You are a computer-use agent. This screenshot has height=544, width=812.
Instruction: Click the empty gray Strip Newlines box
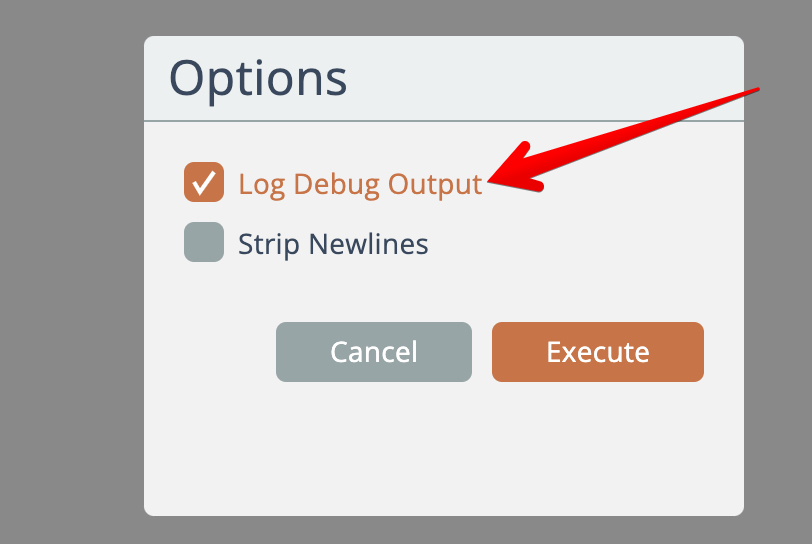tap(204, 243)
